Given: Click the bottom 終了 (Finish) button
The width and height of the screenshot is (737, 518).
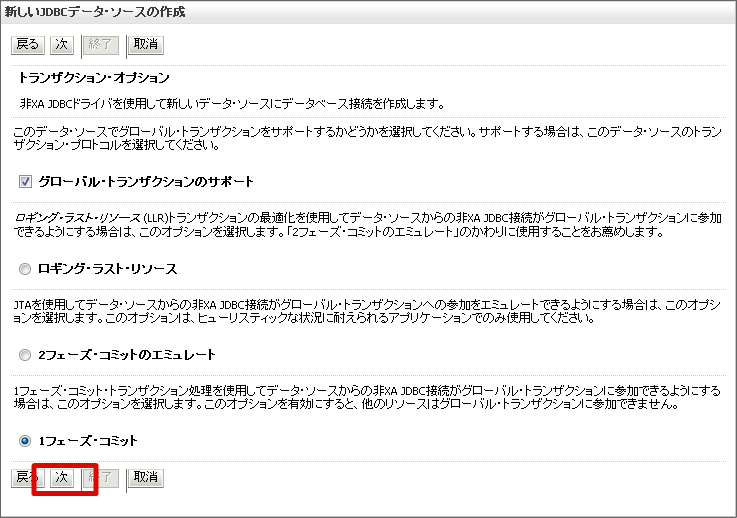Looking at the screenshot, I should coord(101,479).
